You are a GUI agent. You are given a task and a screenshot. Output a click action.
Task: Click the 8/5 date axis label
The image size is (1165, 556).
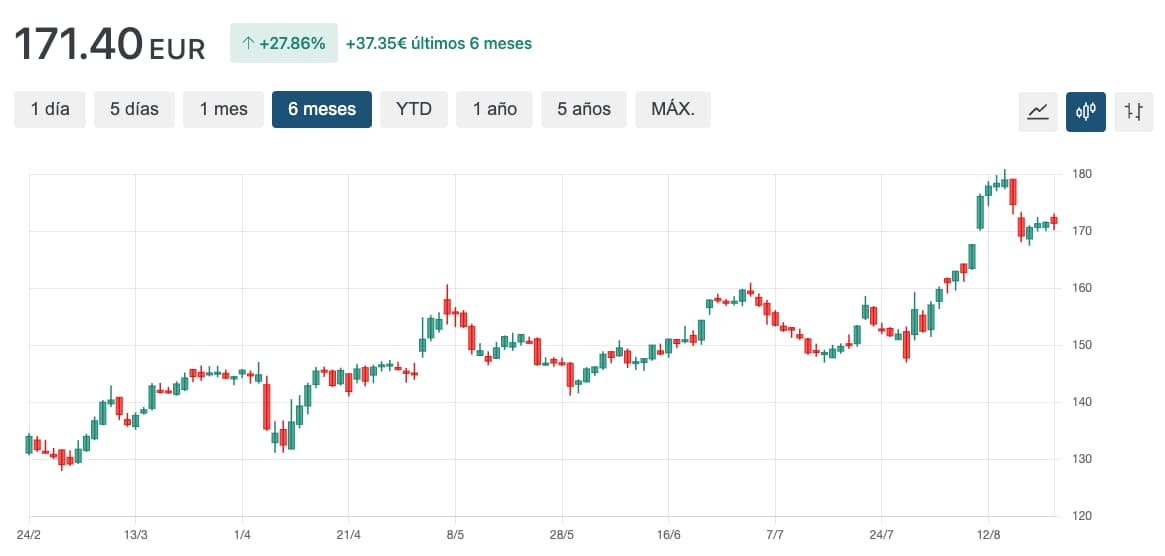(x=455, y=535)
